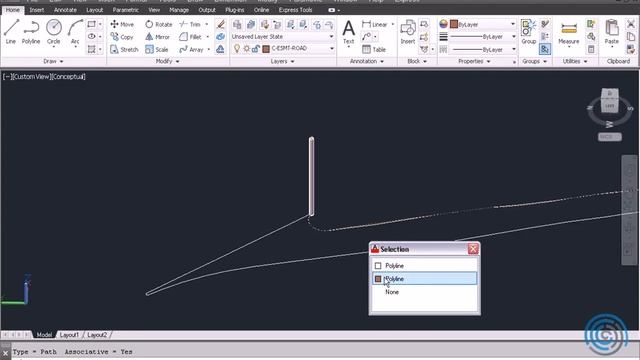The image size is (640, 360).
Task: Click the Cut icon in Clipboard panel
Action: click(x=631, y=24)
